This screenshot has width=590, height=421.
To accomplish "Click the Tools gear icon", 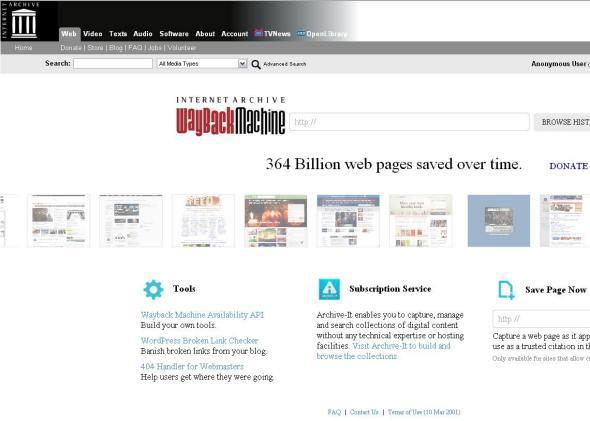I will 153,290.
